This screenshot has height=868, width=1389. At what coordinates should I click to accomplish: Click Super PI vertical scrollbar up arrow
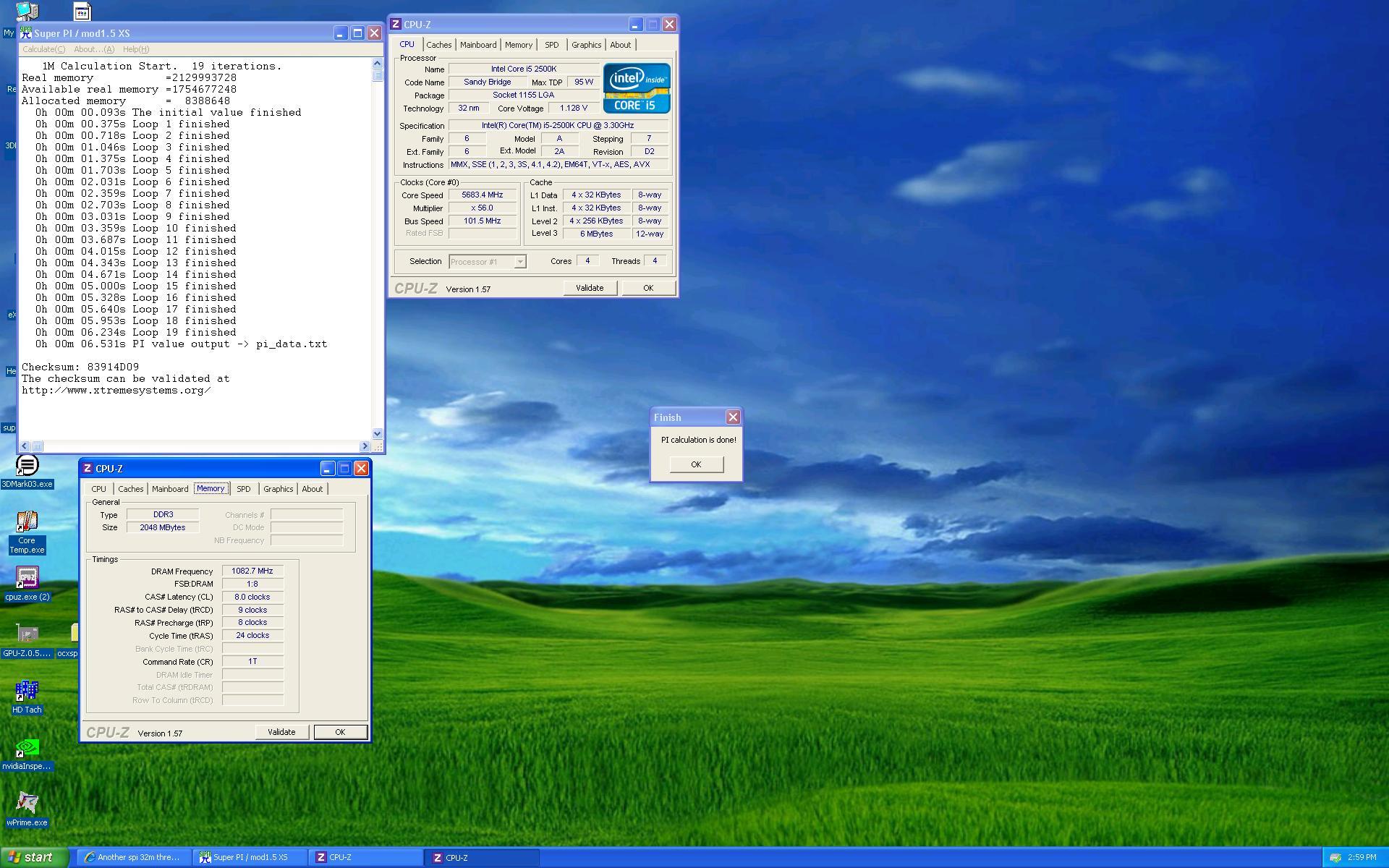pos(377,64)
